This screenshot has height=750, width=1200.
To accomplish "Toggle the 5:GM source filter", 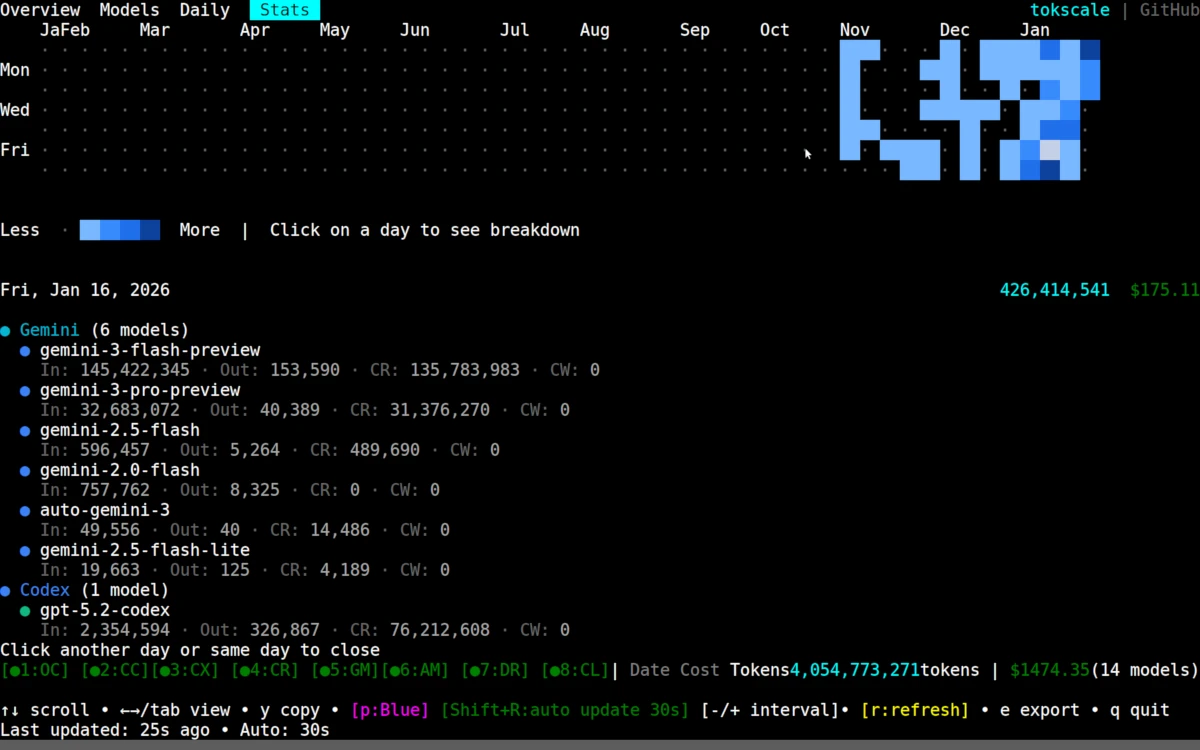I will [345, 670].
